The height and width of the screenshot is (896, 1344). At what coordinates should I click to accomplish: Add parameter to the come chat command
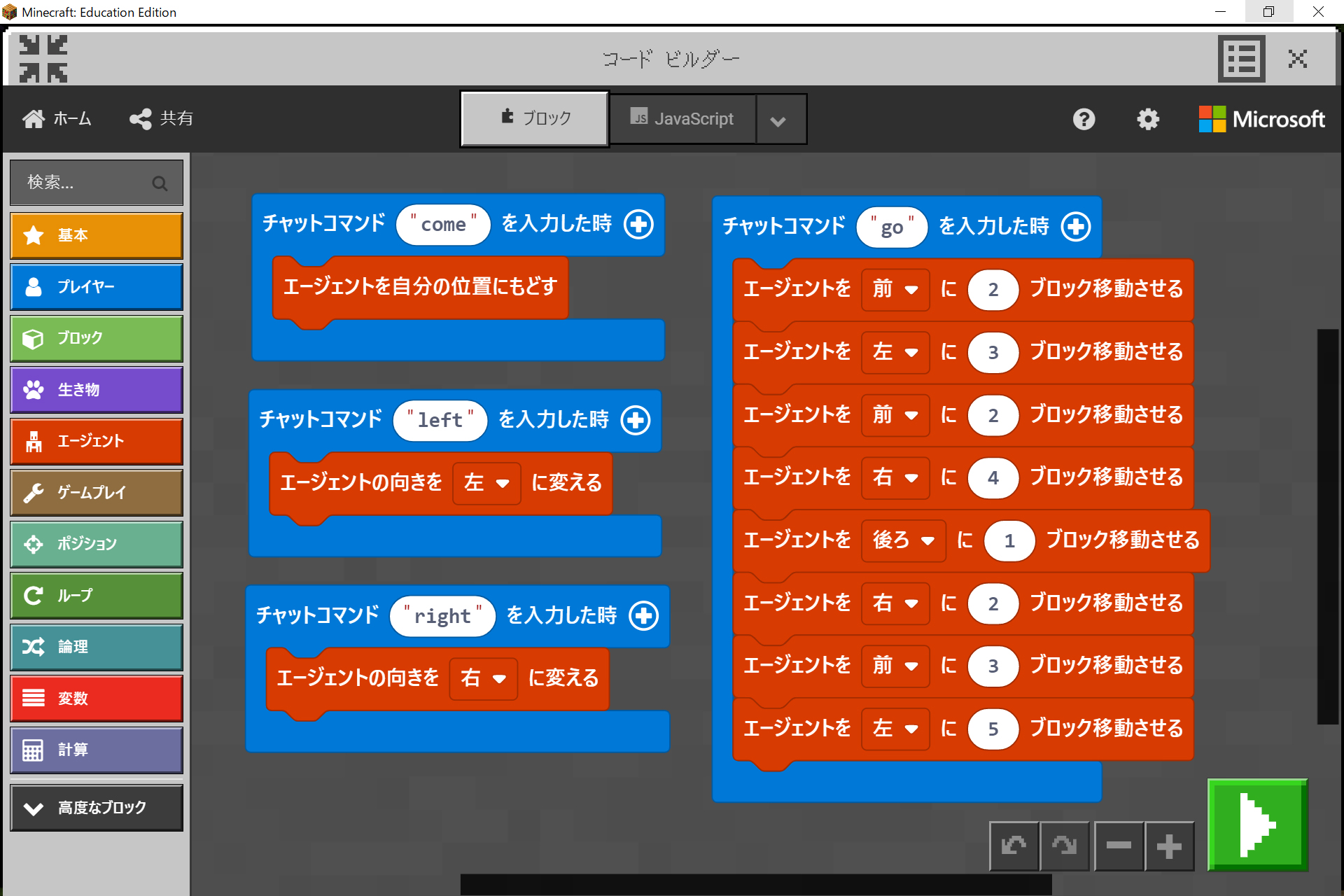[x=638, y=224]
